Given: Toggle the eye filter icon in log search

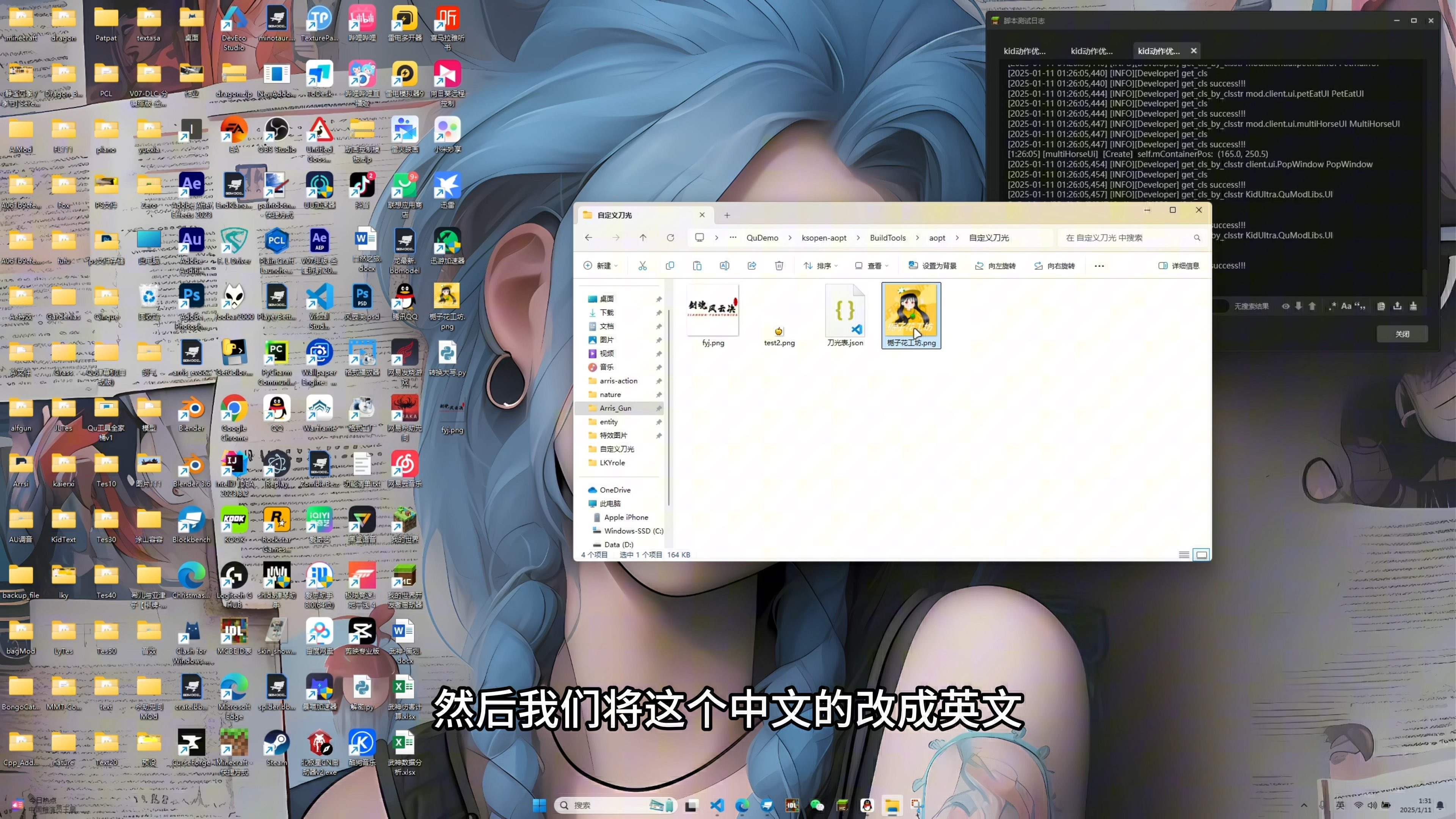Looking at the screenshot, I should coord(1285,306).
